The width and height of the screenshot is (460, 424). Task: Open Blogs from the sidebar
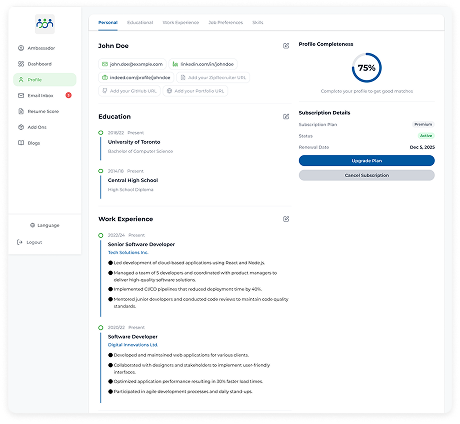click(45, 143)
